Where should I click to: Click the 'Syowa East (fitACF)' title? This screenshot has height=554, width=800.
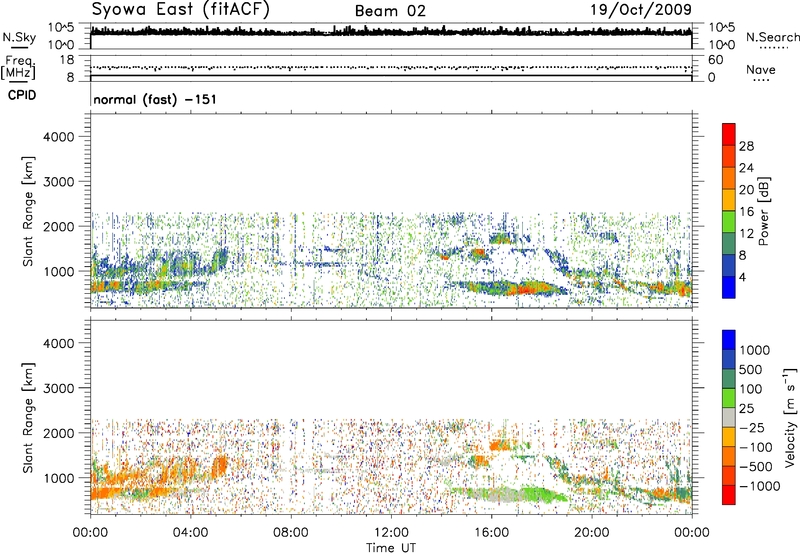click(181, 10)
